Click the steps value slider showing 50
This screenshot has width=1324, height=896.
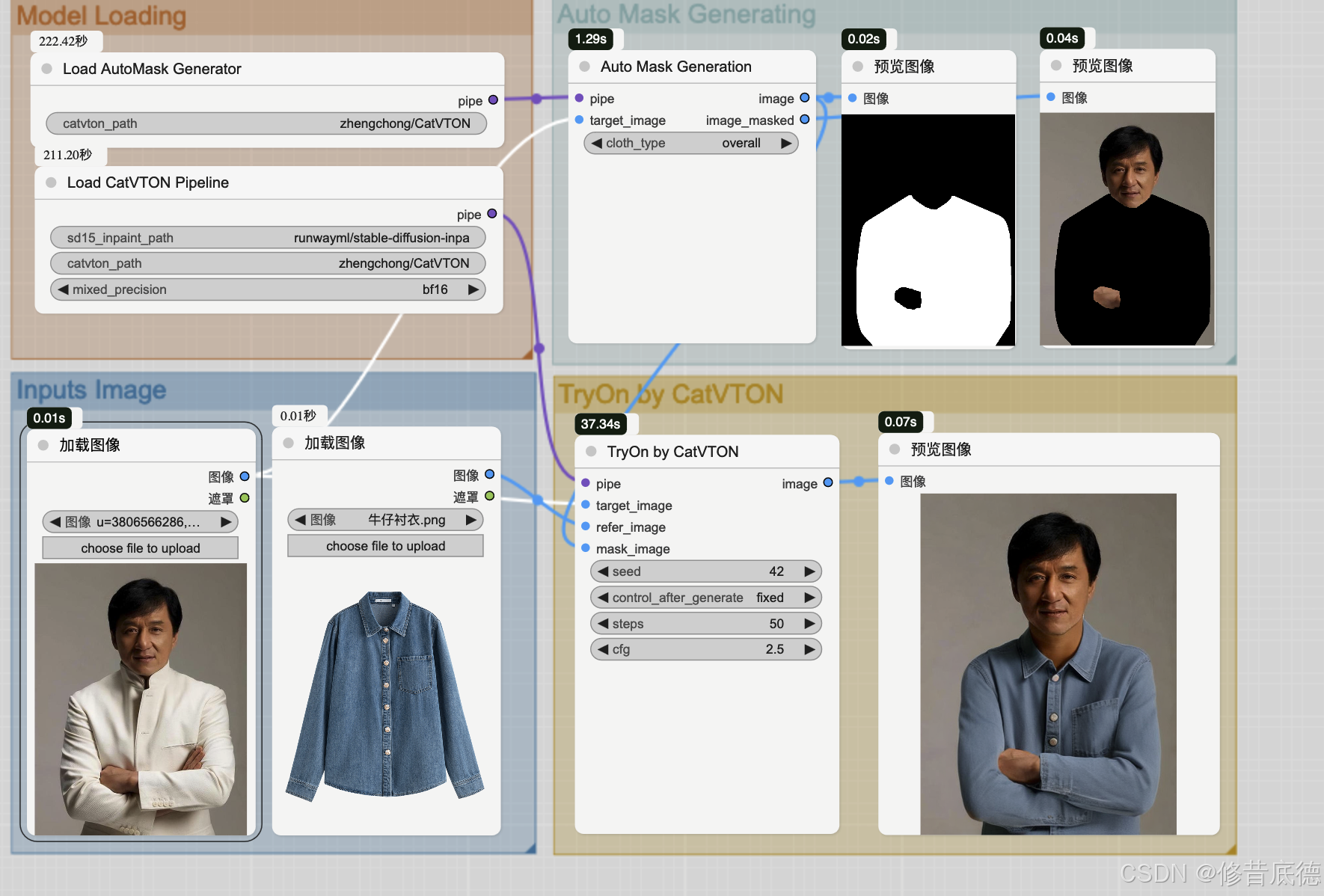(x=706, y=624)
